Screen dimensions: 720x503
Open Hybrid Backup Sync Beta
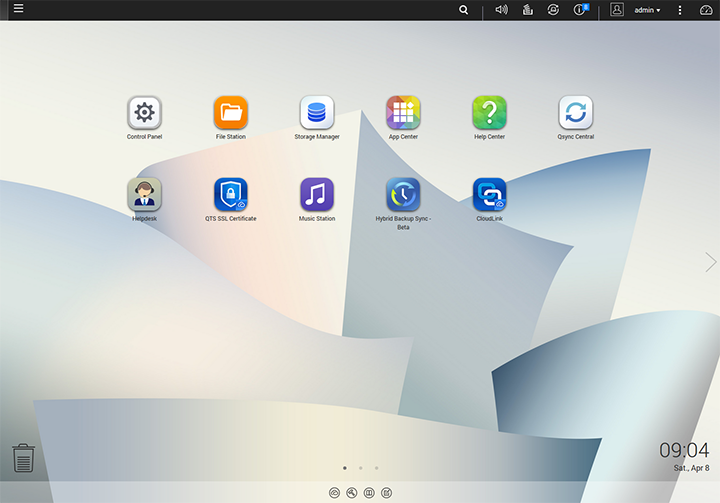[403, 195]
